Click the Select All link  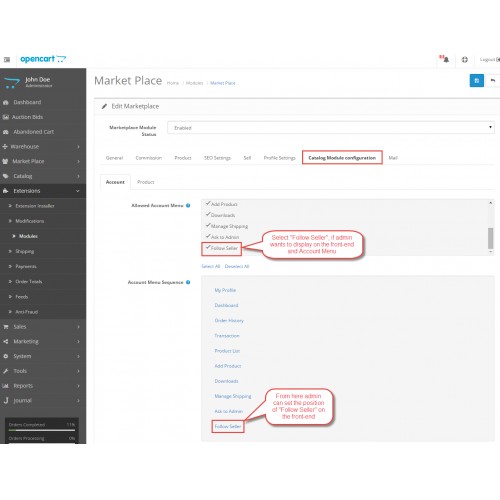pos(211,266)
